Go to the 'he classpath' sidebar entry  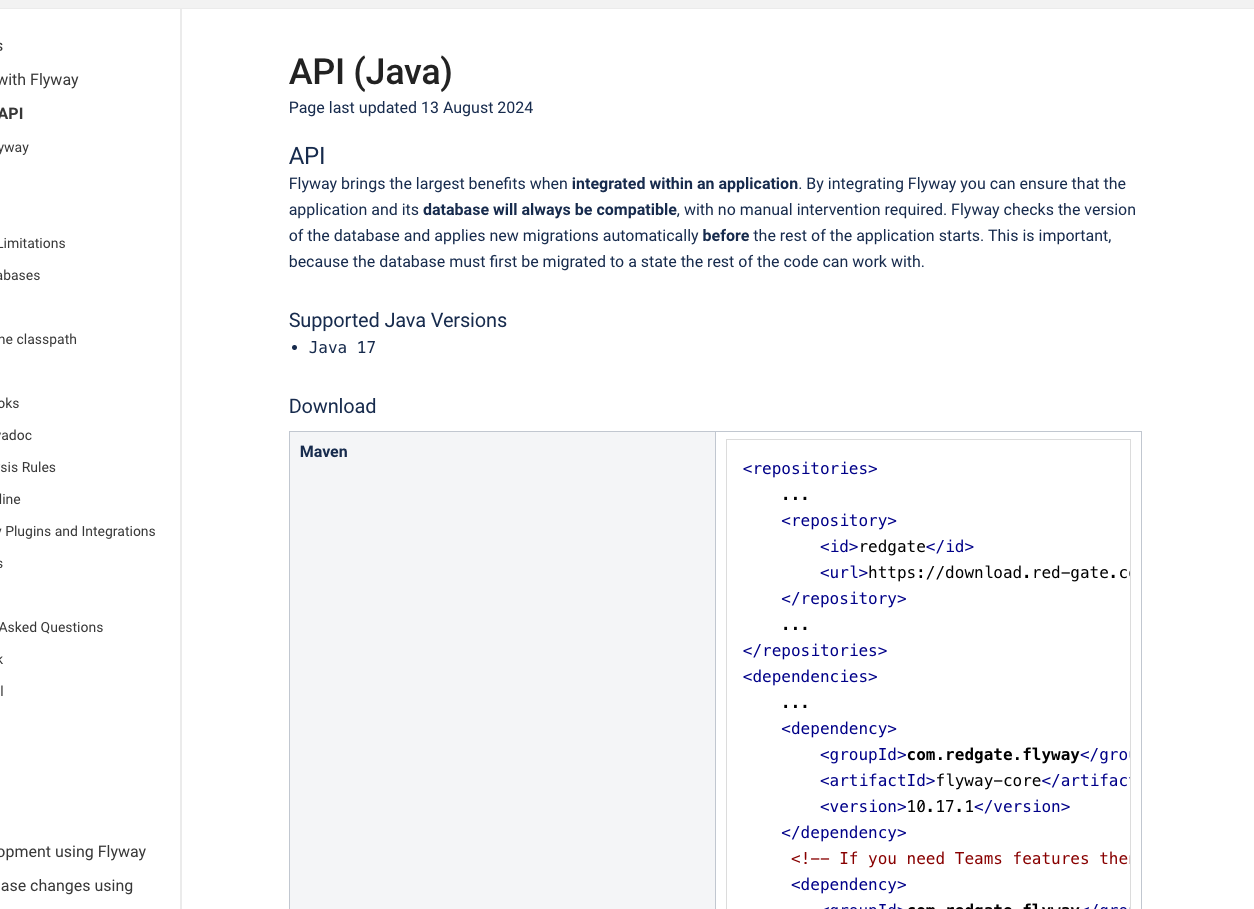point(38,339)
